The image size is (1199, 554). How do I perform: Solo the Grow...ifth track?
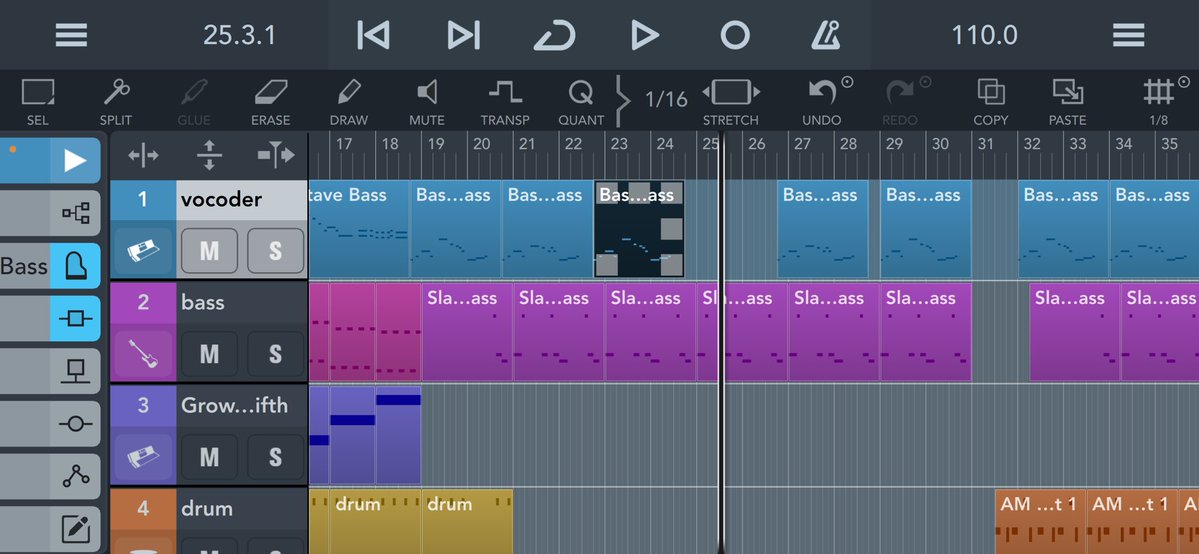pos(275,457)
